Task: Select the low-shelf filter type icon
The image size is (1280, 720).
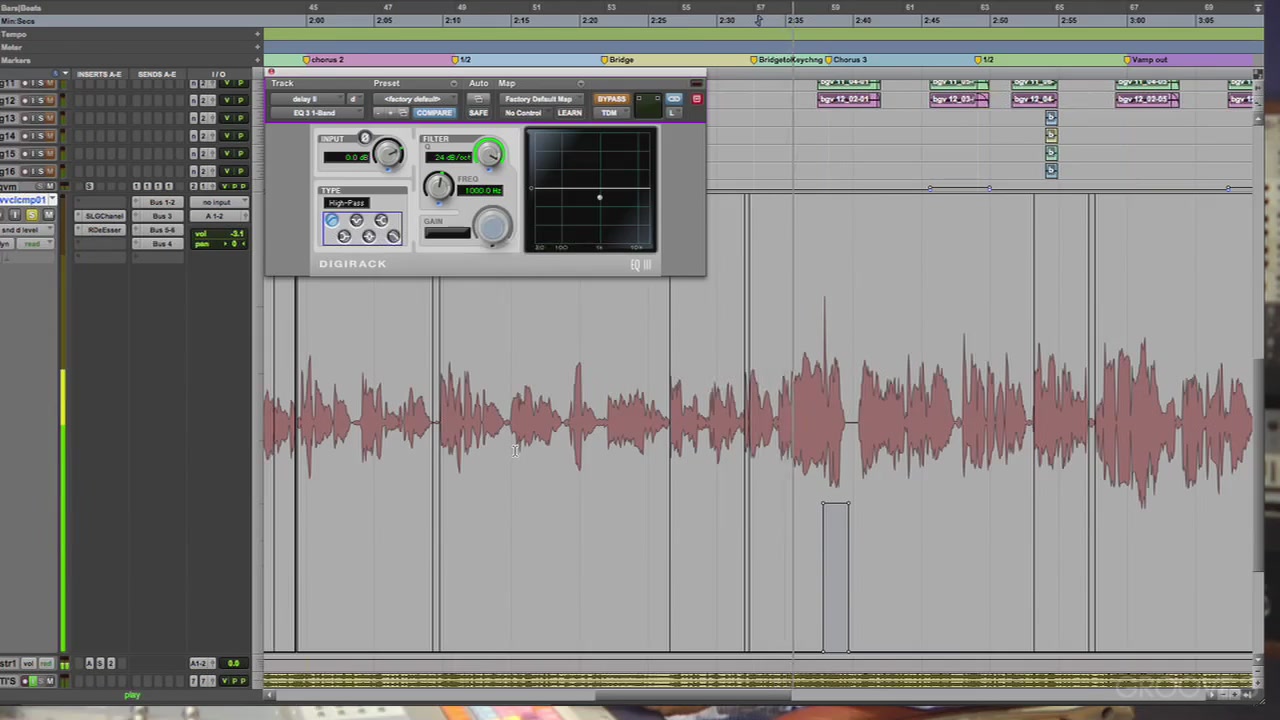Action: coord(344,237)
